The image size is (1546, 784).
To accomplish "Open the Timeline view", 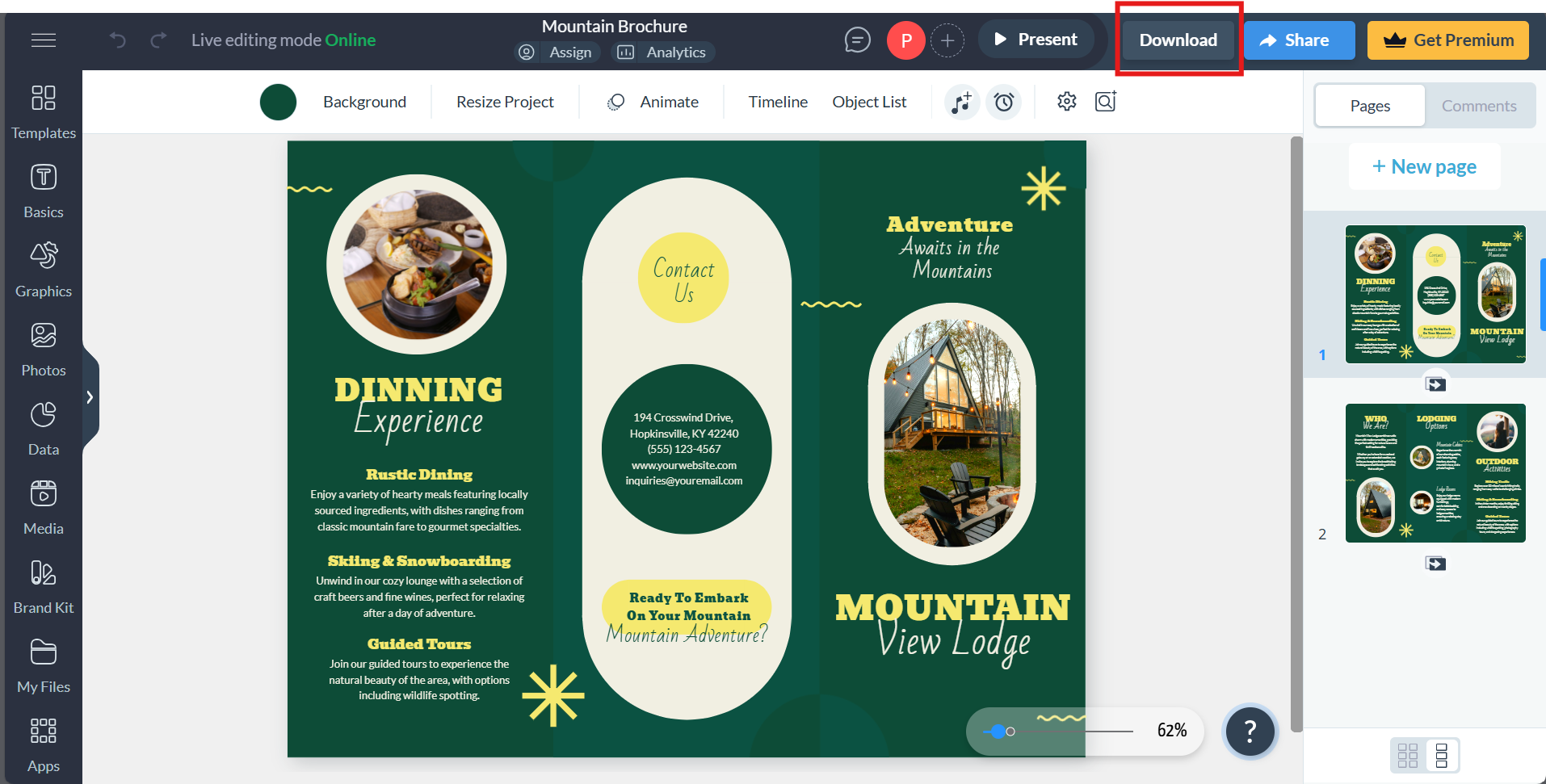I will 778,102.
